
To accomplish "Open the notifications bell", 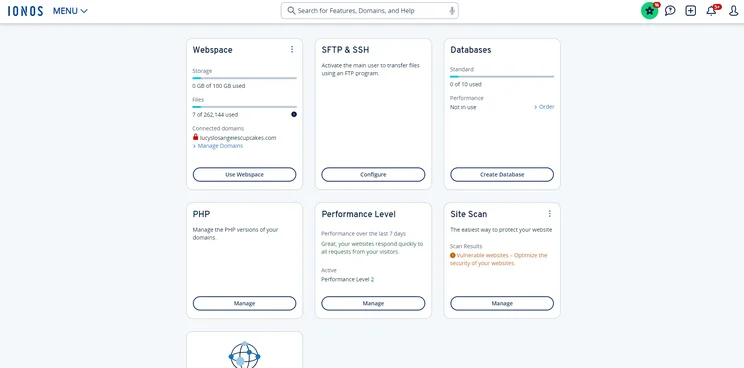I will coord(711,10).
